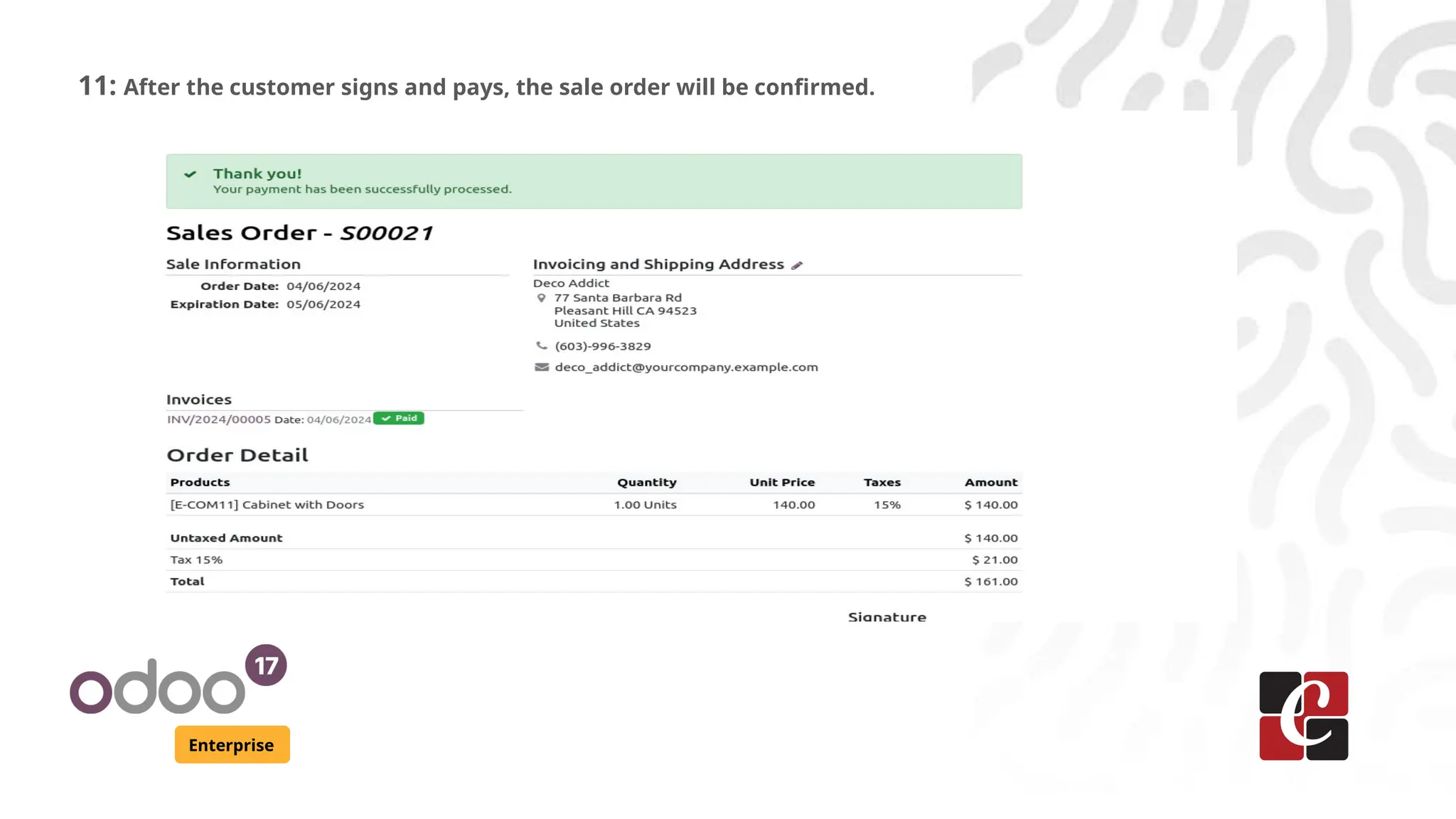Click the Products column header

pos(200,483)
